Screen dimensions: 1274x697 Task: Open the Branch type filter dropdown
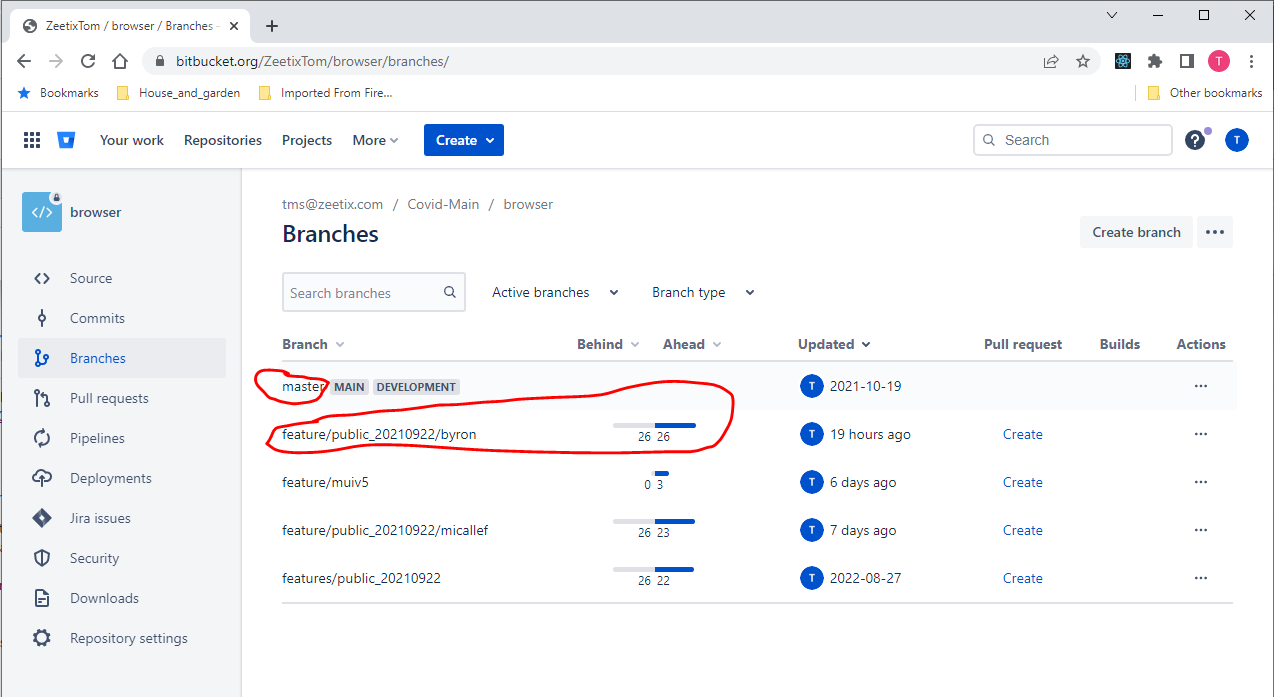point(702,292)
